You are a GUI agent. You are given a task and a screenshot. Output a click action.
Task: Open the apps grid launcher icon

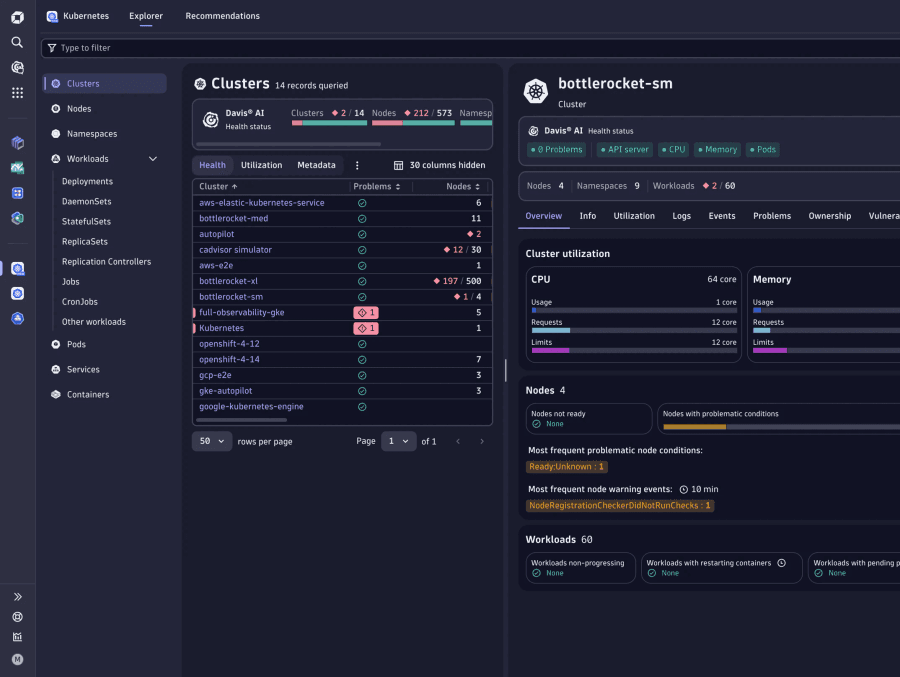click(17, 92)
